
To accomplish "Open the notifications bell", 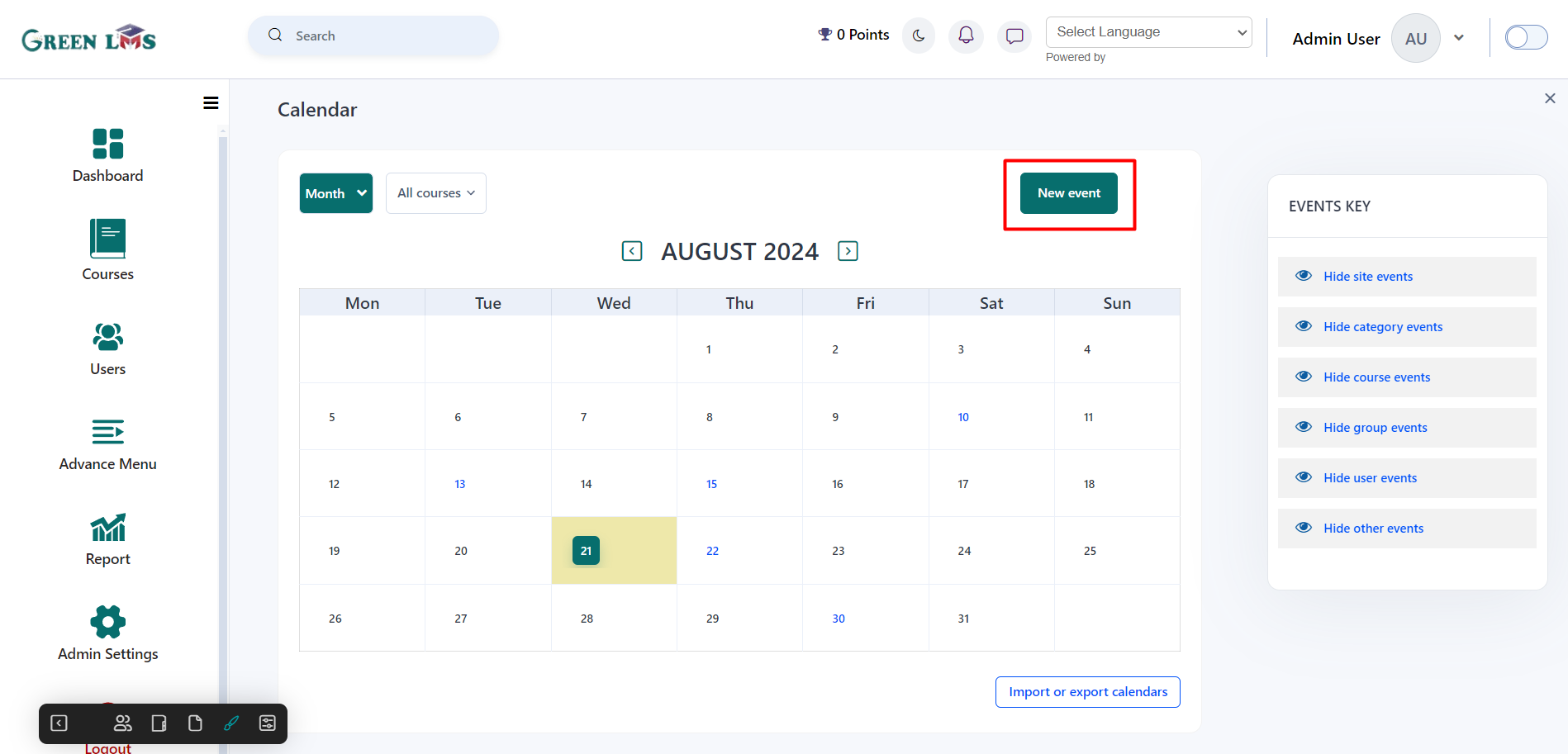I will click(966, 36).
